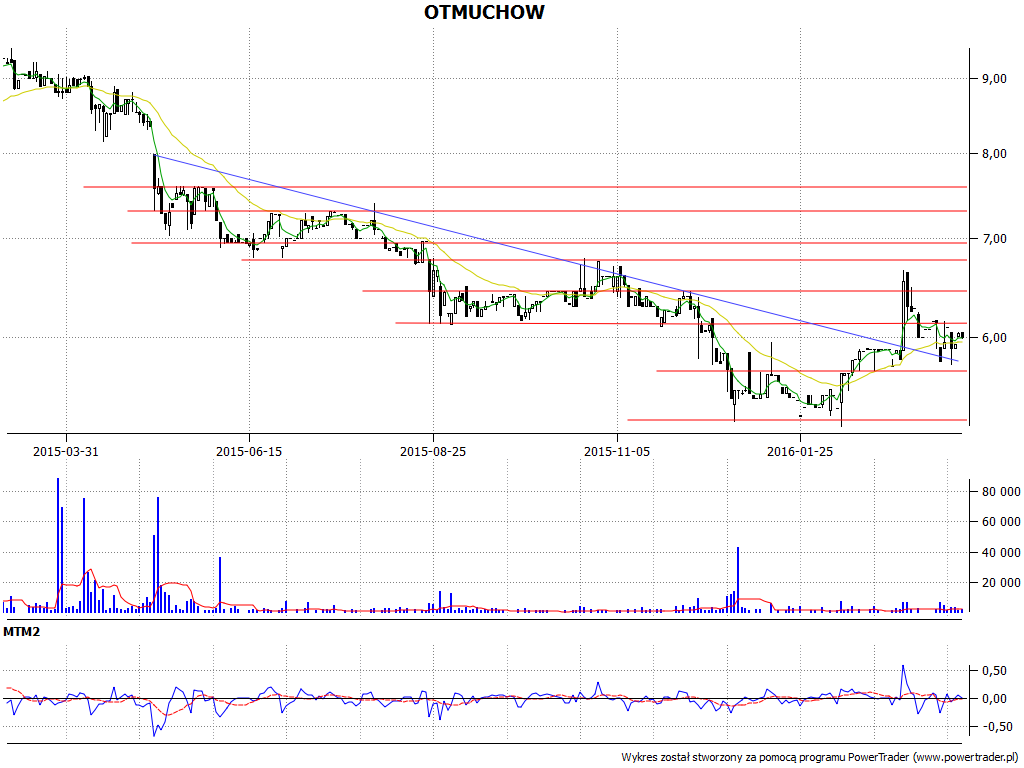
Task: Click the MTM2 indicator label
Action: point(22,632)
